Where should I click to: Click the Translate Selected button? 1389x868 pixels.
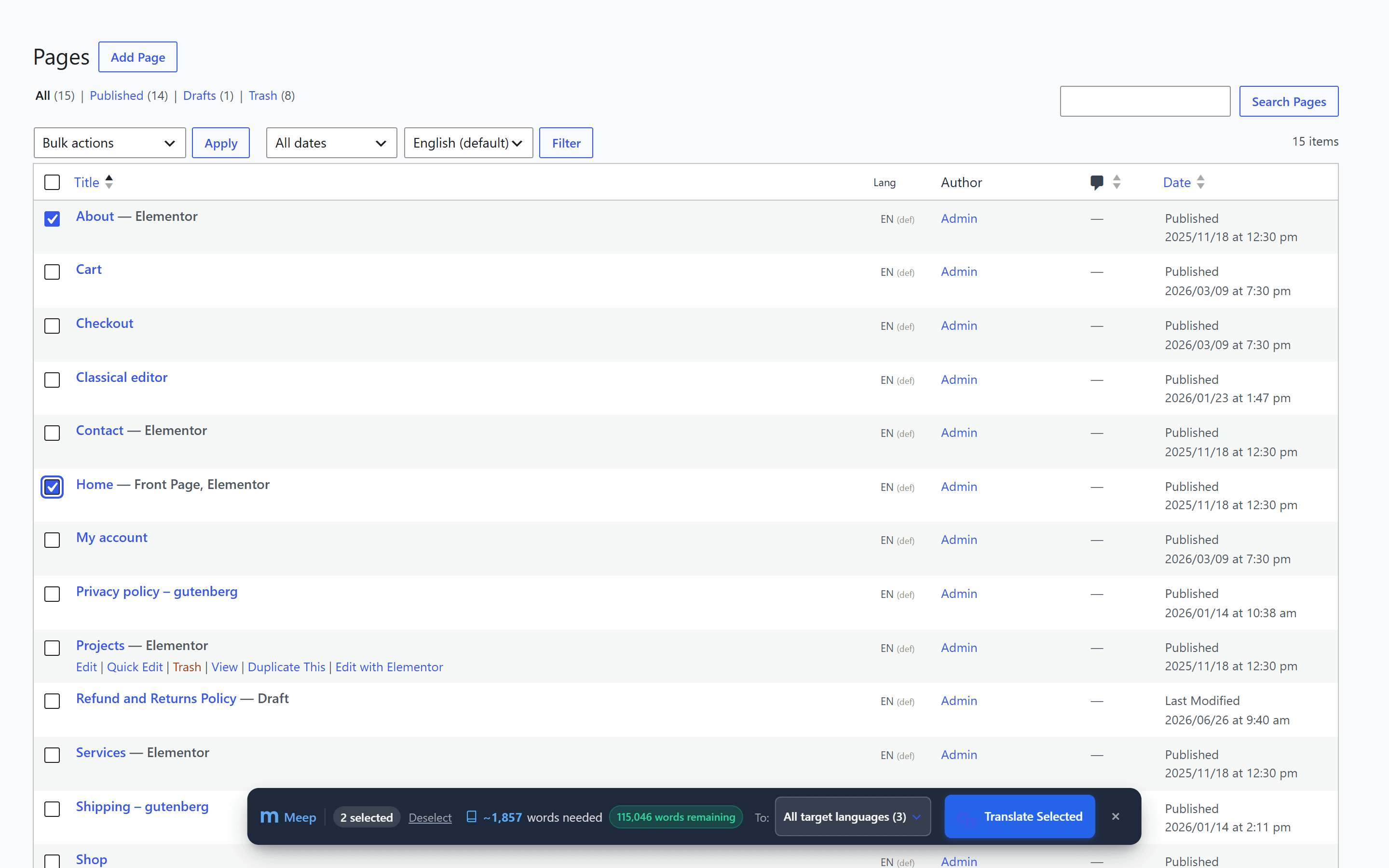(x=1020, y=816)
